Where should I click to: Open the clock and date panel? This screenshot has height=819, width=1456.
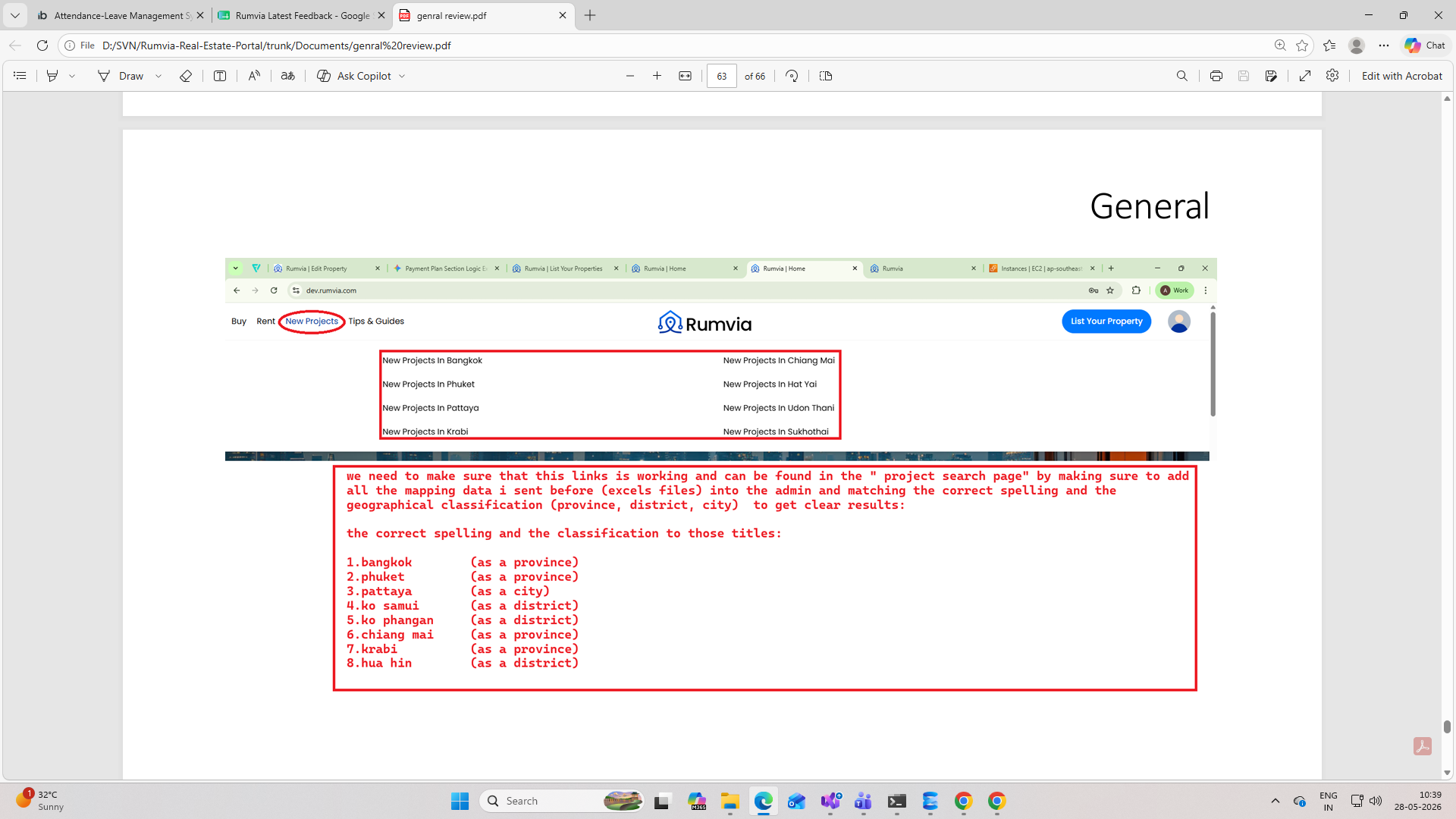click(1417, 801)
